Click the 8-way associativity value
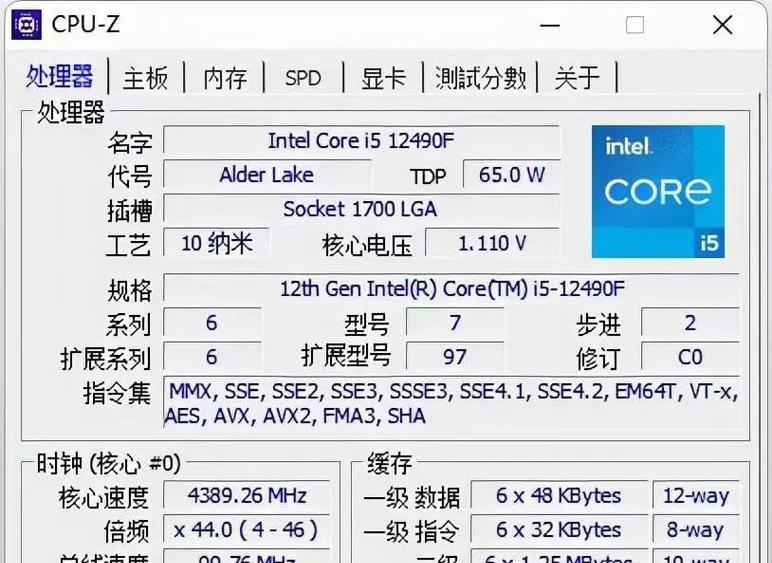 coord(696,530)
